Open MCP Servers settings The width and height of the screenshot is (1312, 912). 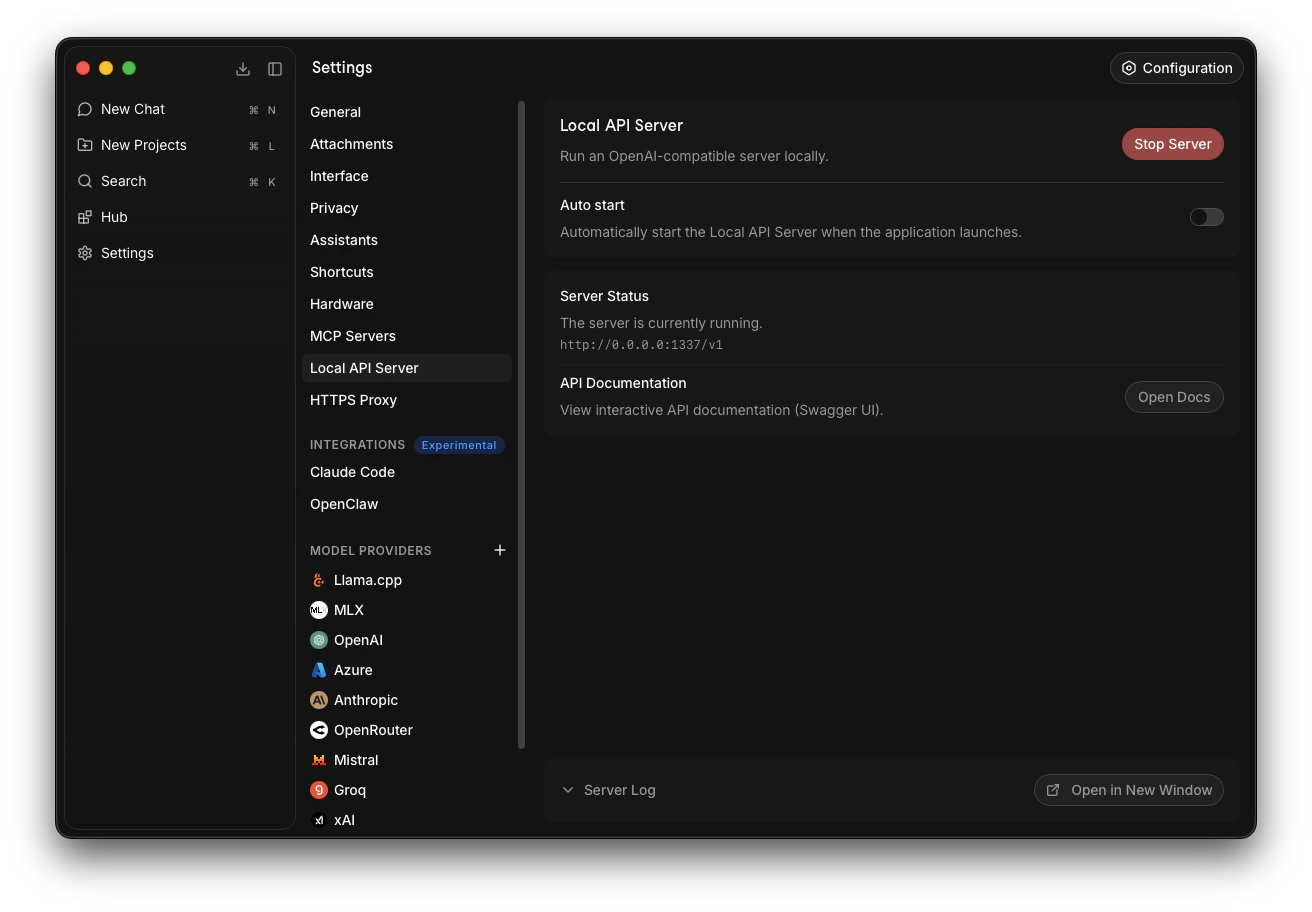pos(407,336)
